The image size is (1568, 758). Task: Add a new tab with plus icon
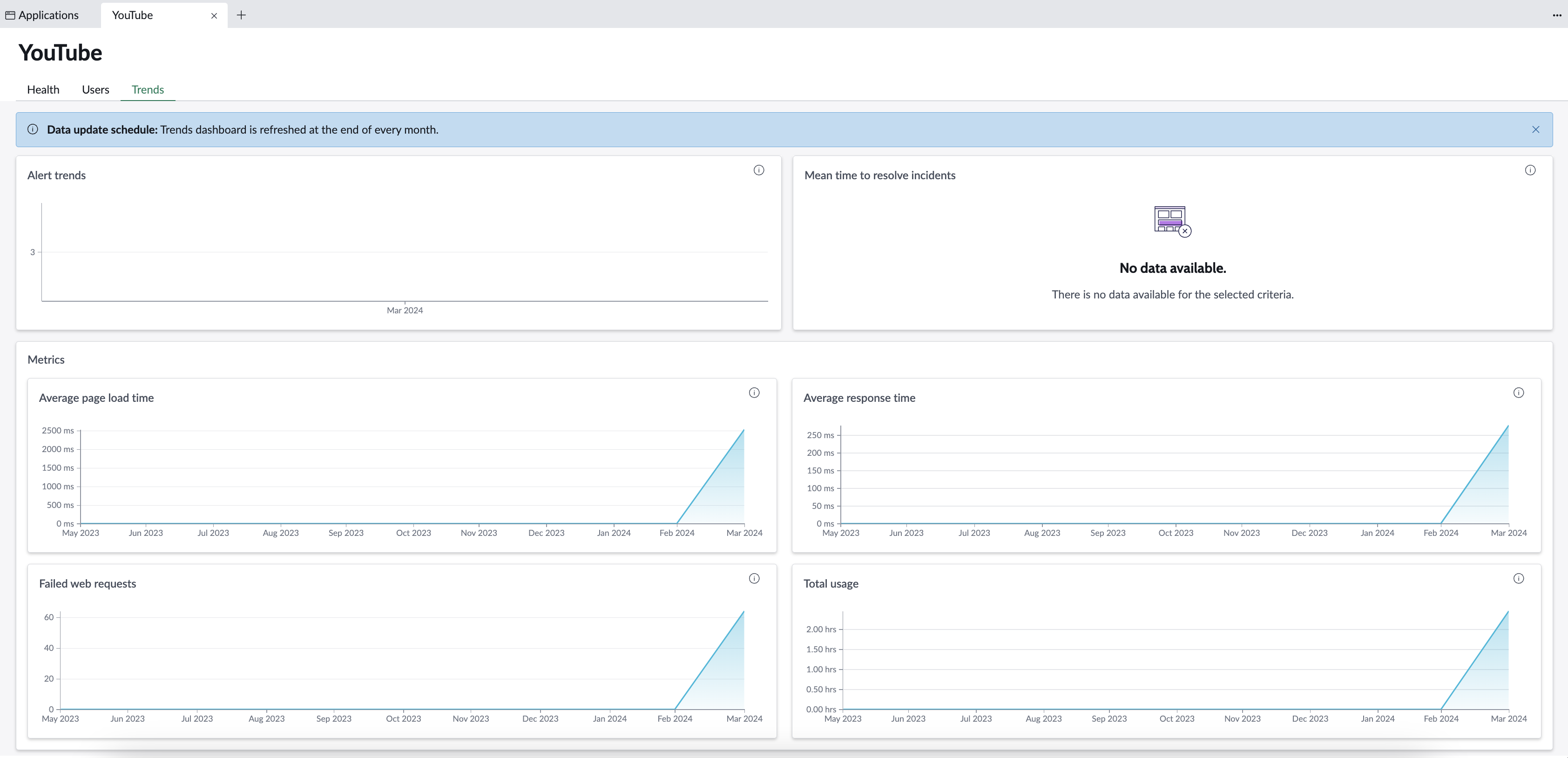tap(241, 15)
